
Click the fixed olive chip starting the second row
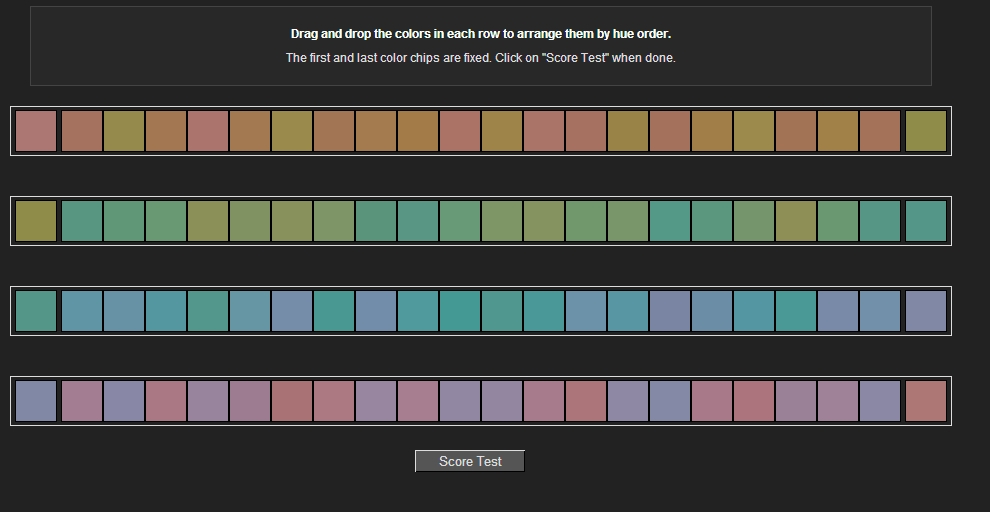pyautogui.click(x=36, y=221)
